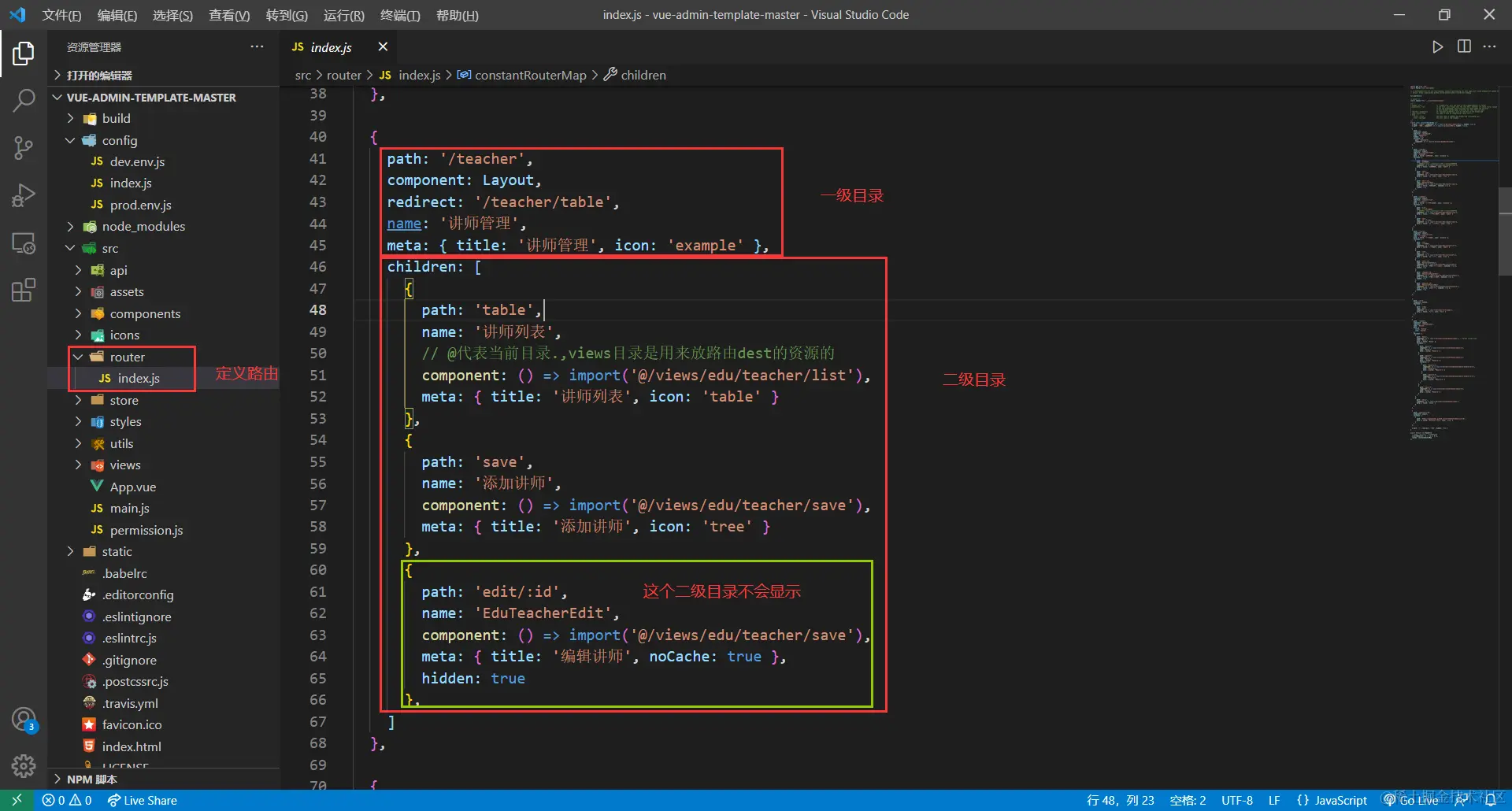Change end of line sequence LF

[x=1274, y=800]
